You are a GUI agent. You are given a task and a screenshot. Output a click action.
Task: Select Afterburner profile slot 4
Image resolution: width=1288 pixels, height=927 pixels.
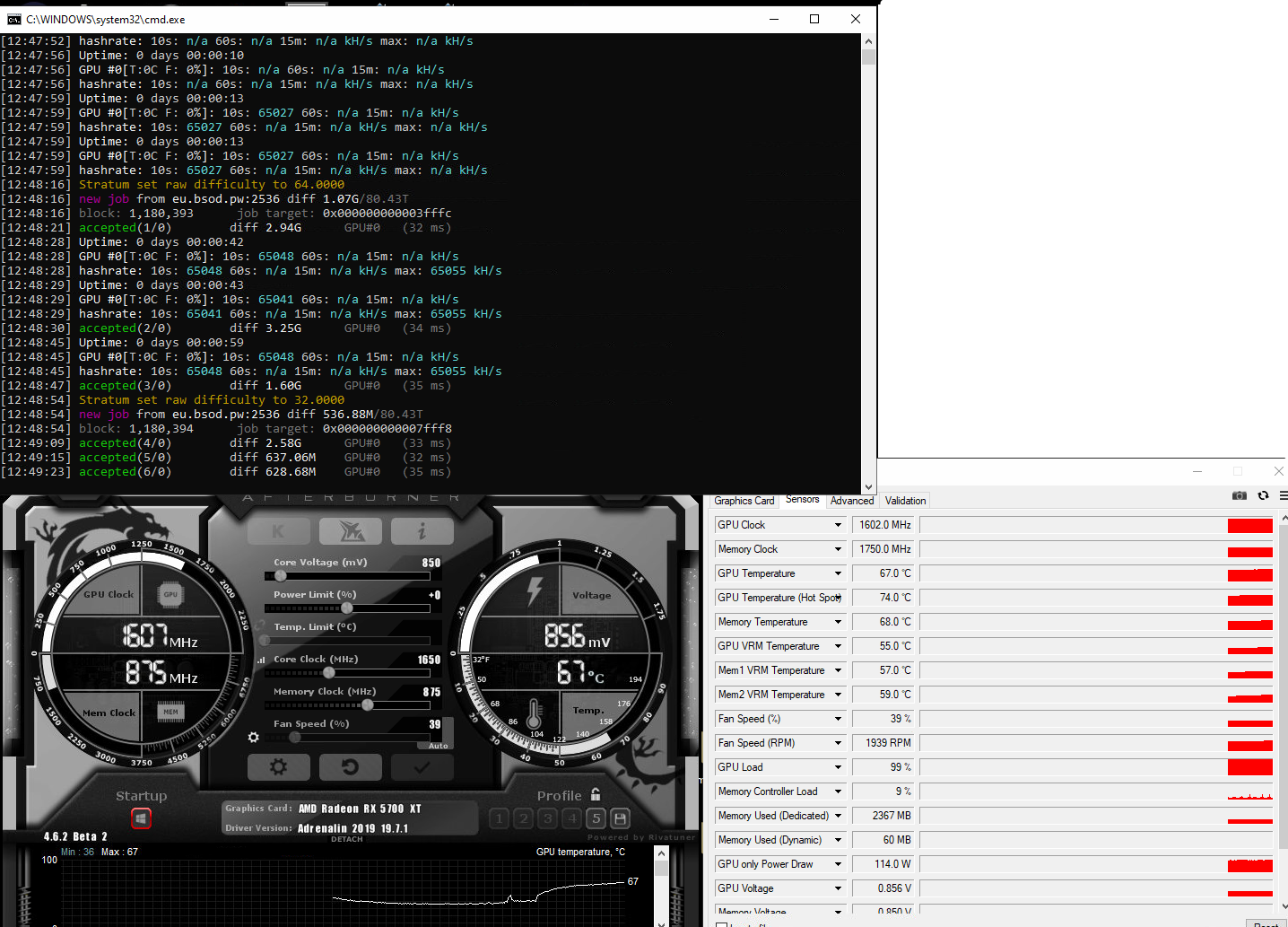pos(572,818)
